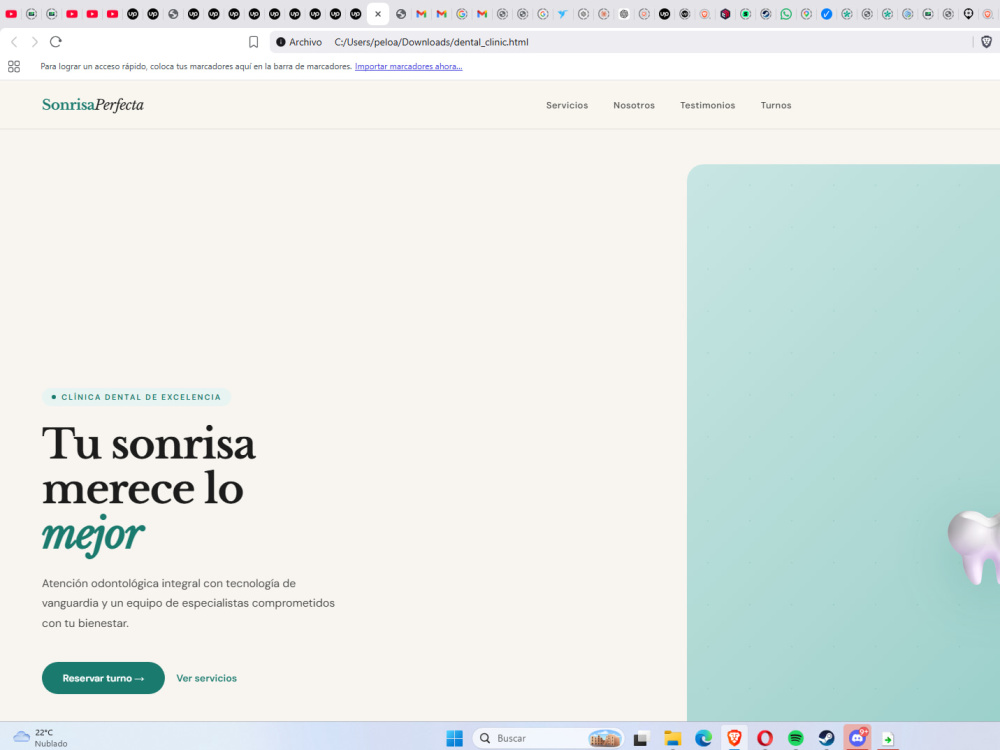Open Task View from taskbar
Screen dimensions: 1000x750
(641, 738)
